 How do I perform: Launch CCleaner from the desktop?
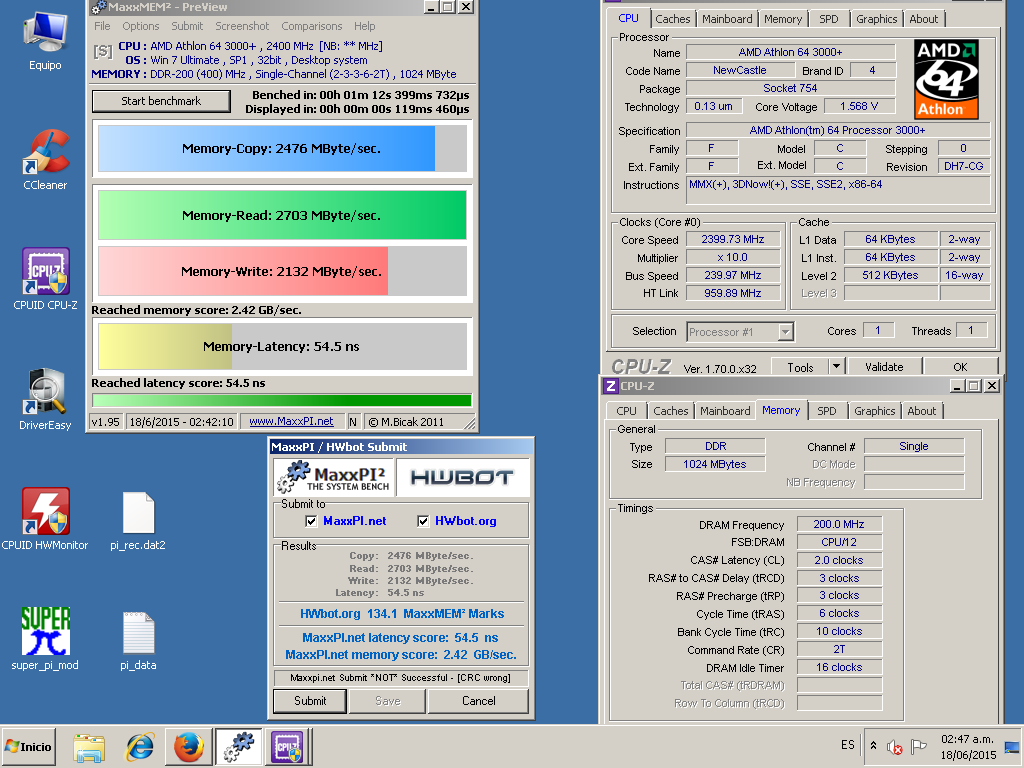[x=45, y=160]
